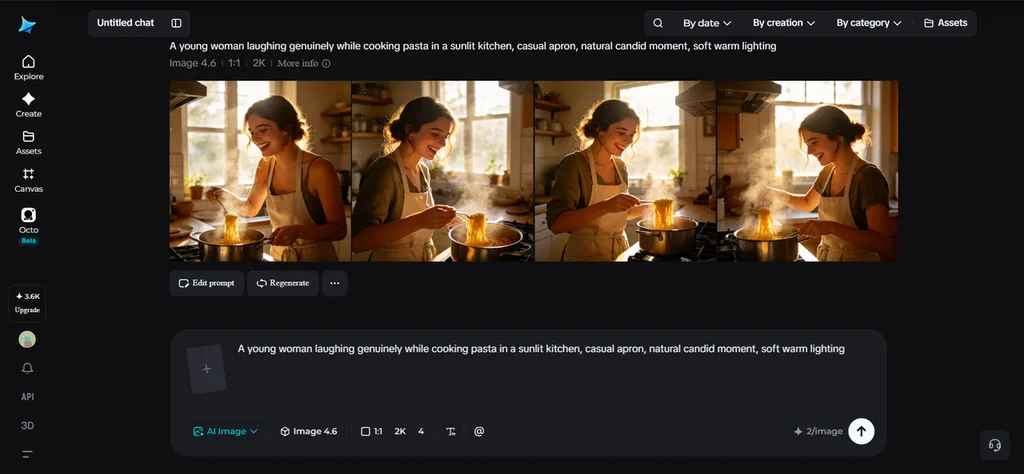Submit prompt with the up arrow button
Viewport: 1024px width, 474px height.
click(x=861, y=431)
